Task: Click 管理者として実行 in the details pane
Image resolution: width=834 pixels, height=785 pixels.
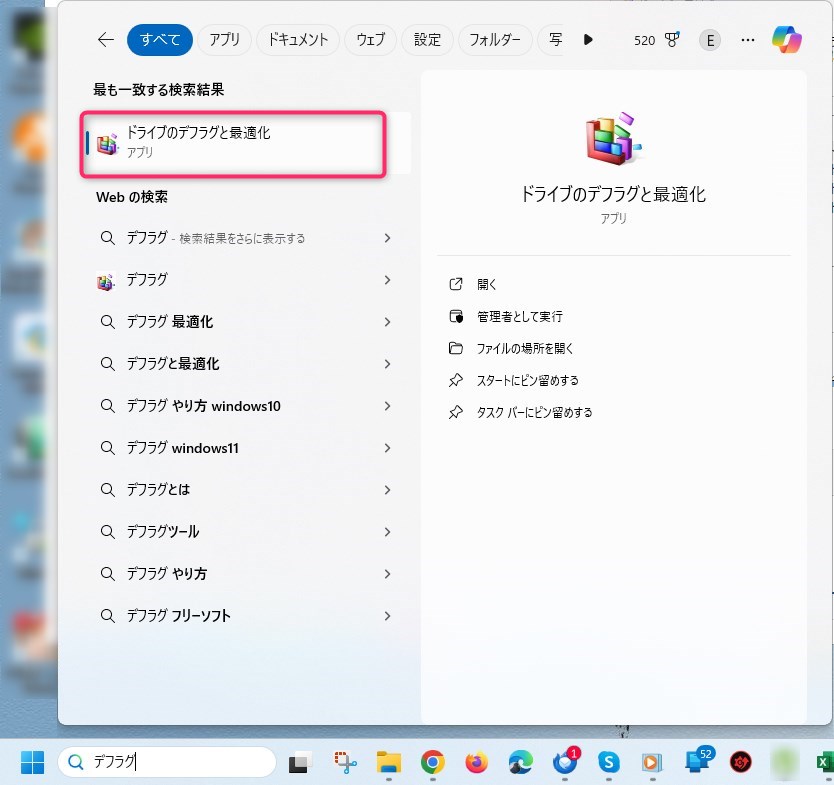Action: tap(519, 317)
